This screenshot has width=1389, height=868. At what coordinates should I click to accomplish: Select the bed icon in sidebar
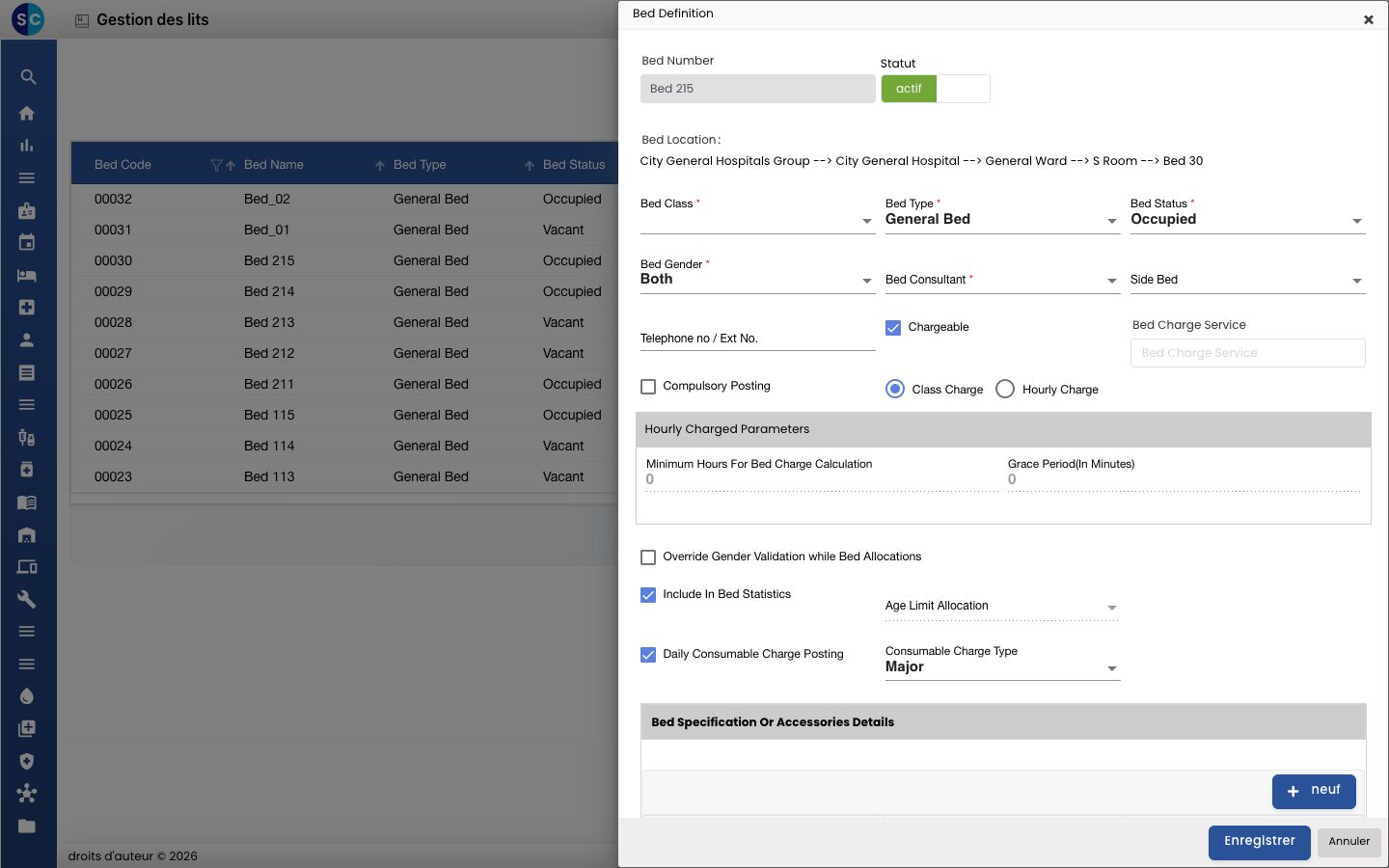point(27,275)
